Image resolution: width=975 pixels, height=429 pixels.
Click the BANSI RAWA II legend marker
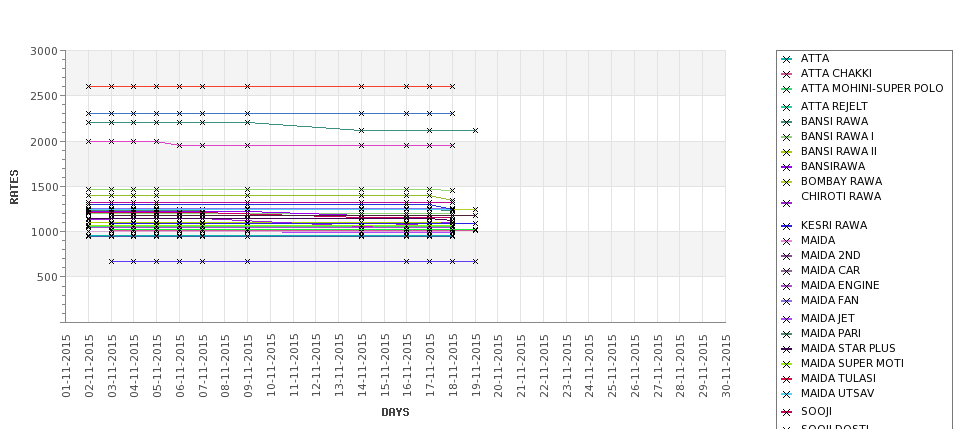coord(787,152)
